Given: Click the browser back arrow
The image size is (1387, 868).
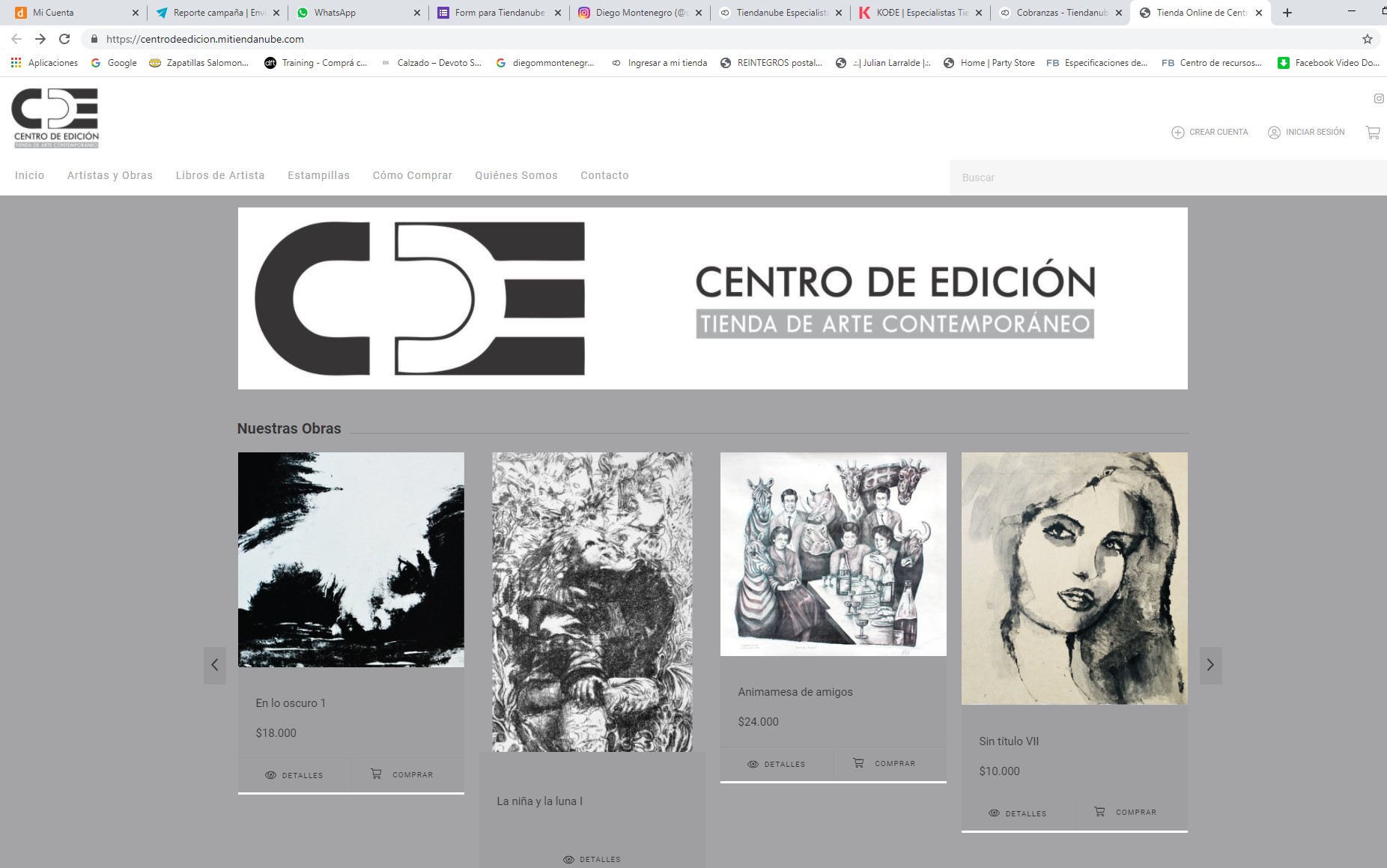Looking at the screenshot, I should click(x=16, y=38).
